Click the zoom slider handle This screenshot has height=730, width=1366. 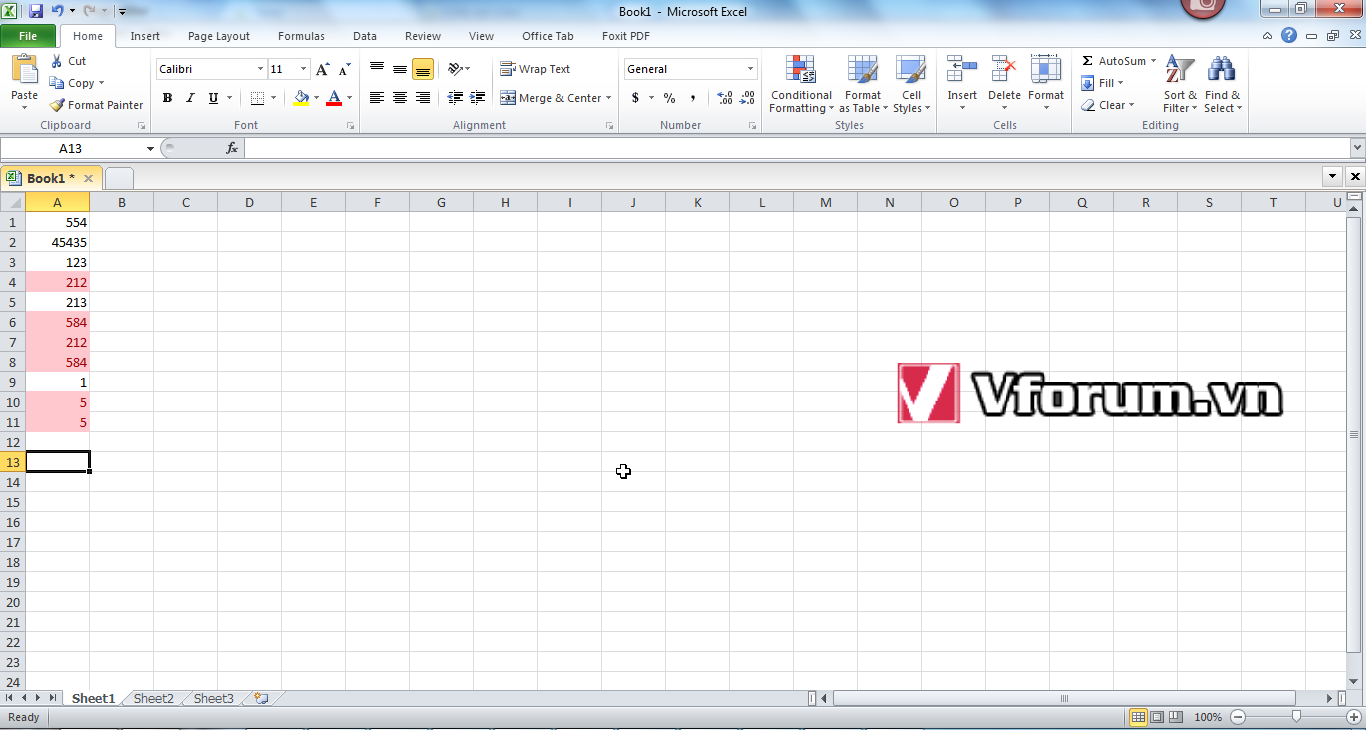[1296, 717]
